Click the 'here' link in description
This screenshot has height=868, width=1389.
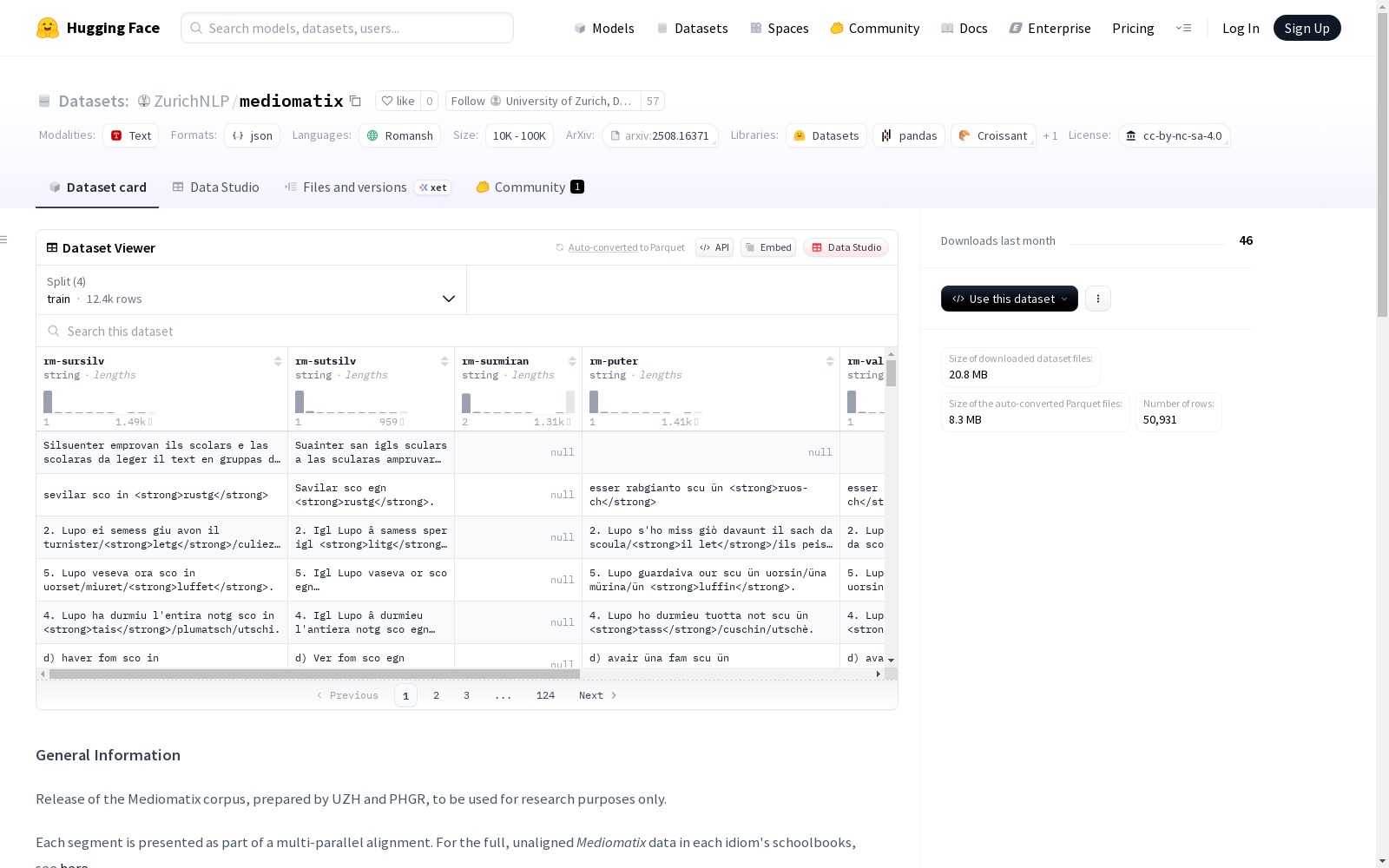(74, 865)
